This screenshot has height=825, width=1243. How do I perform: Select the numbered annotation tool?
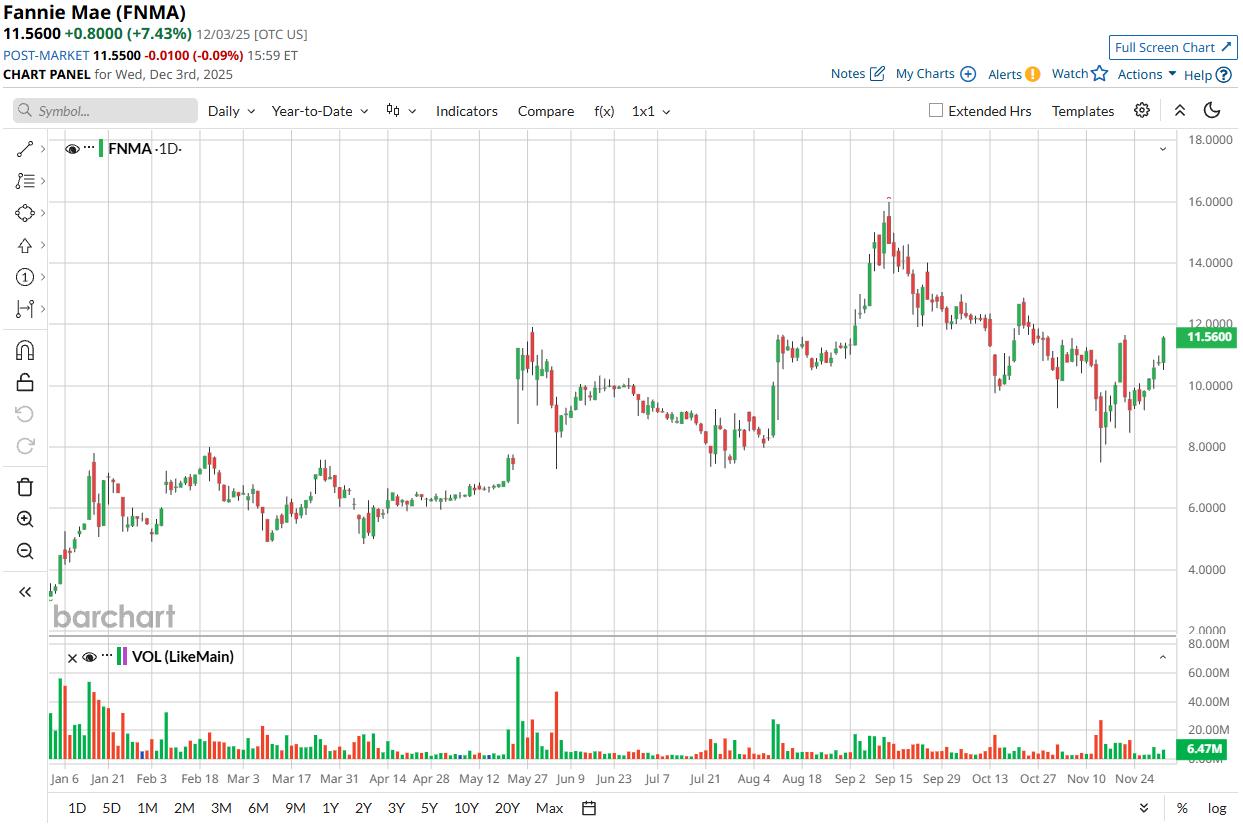pos(25,277)
